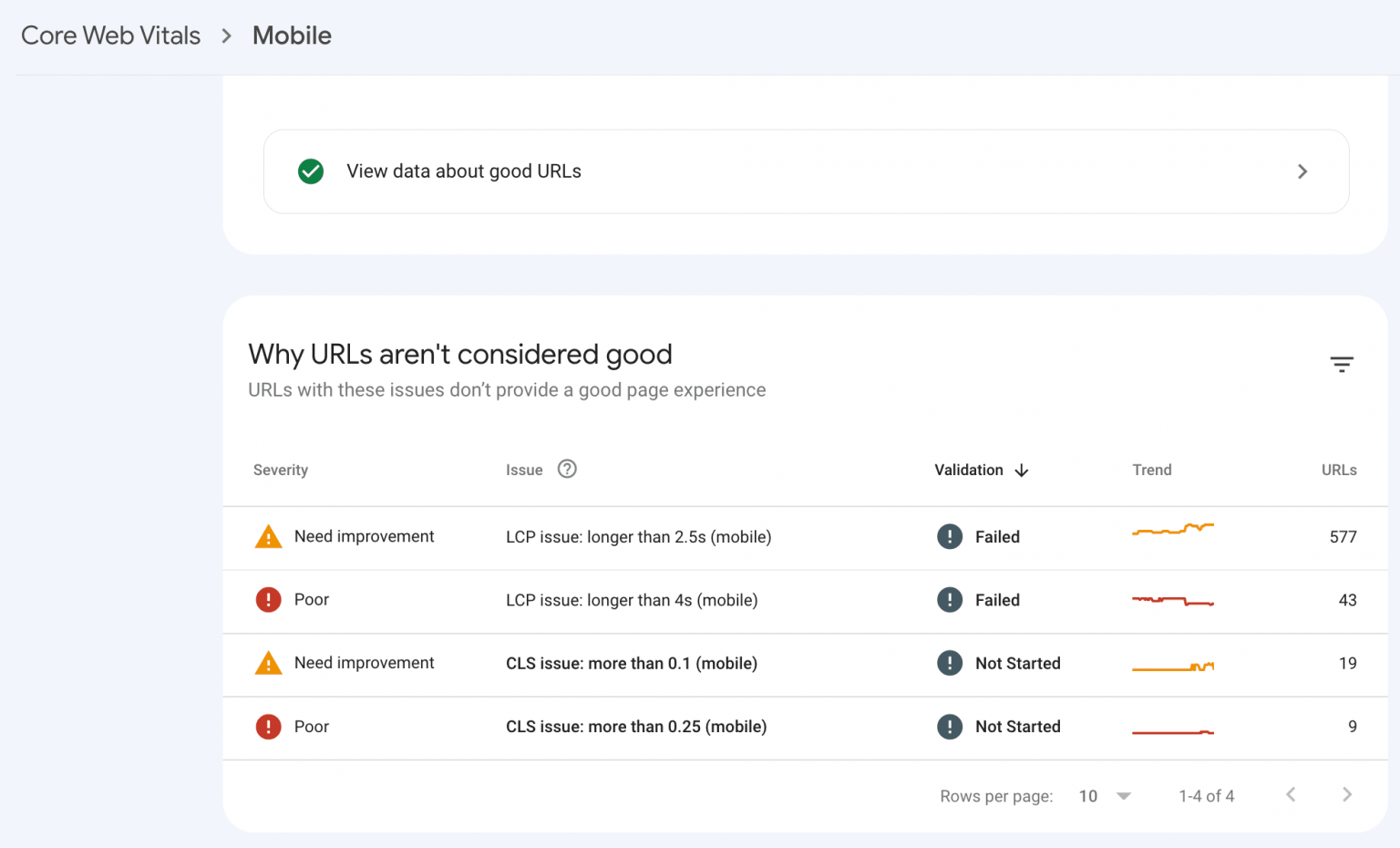
Task: Click the Not Started icon for CLS 0.1 issue
Action: point(949,663)
